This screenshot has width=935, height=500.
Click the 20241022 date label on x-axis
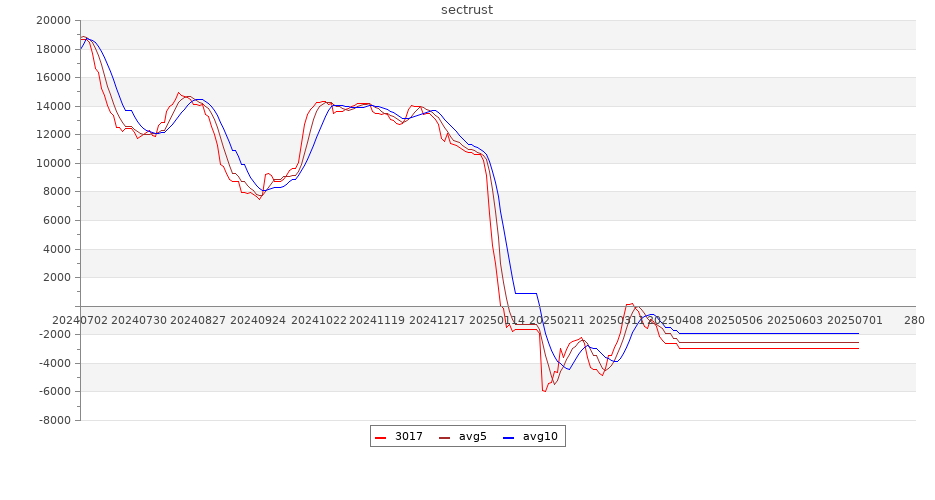pyautogui.click(x=317, y=320)
